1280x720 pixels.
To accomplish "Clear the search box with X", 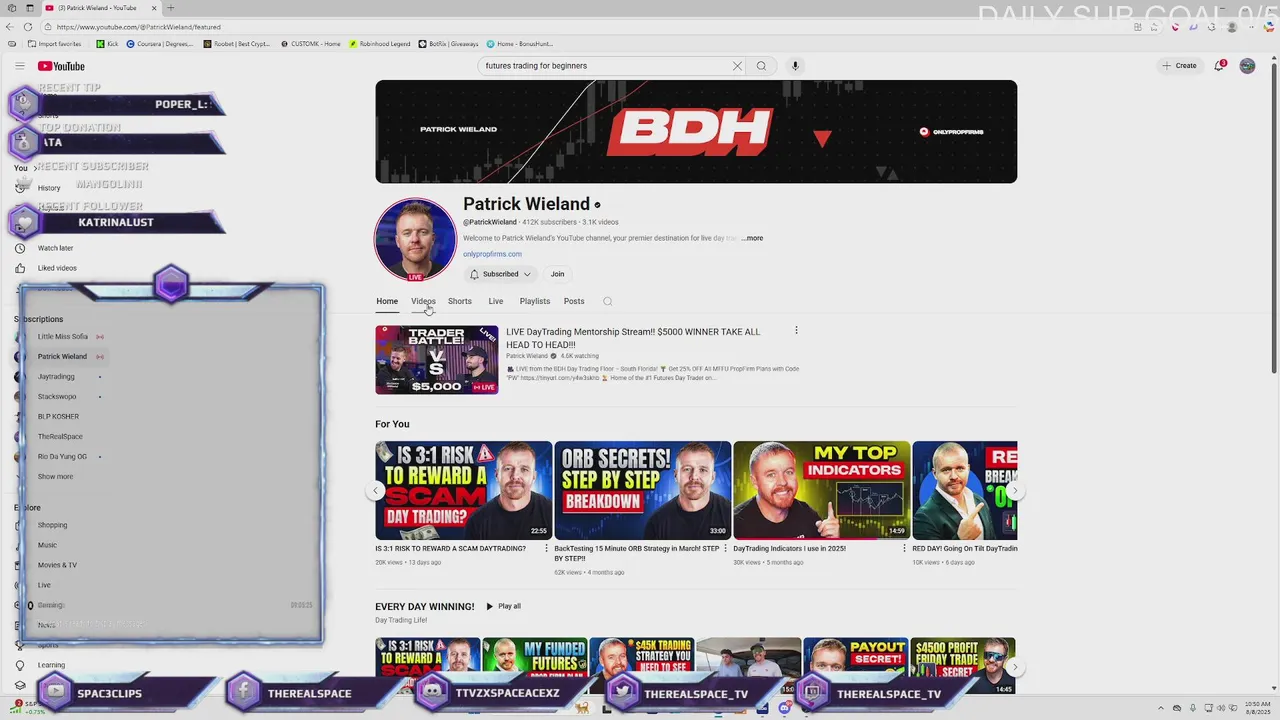I will click(x=737, y=66).
